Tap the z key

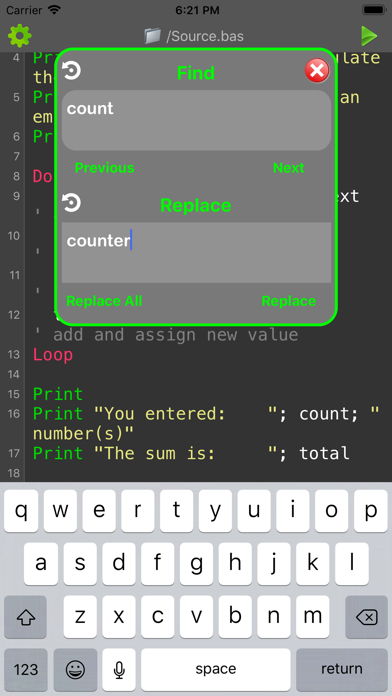[79, 617]
